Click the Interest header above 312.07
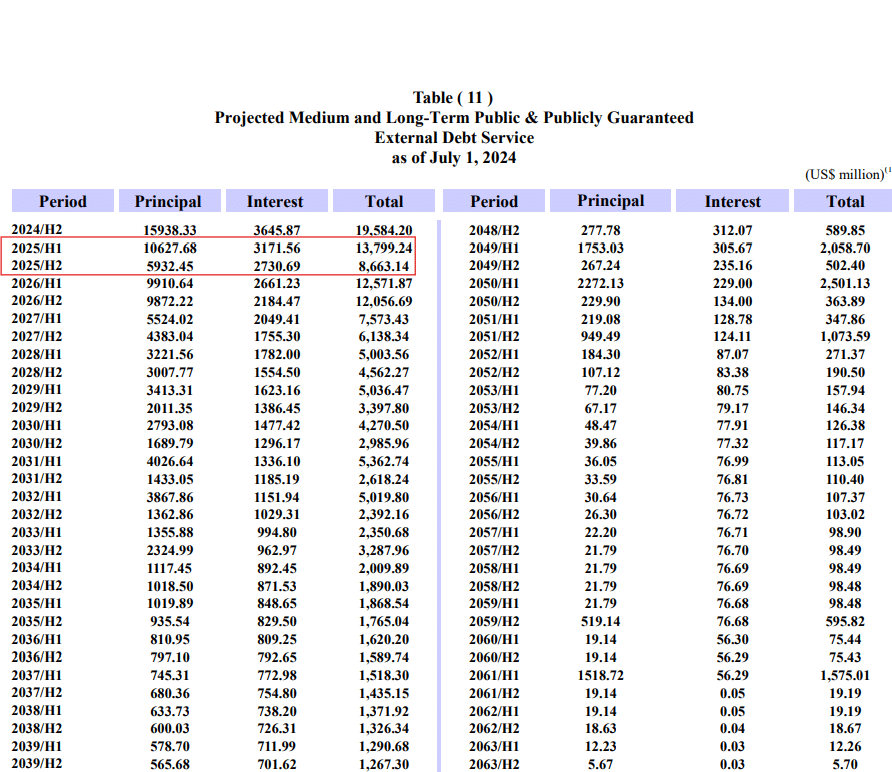Screen dimensions: 892x772 (x=732, y=201)
